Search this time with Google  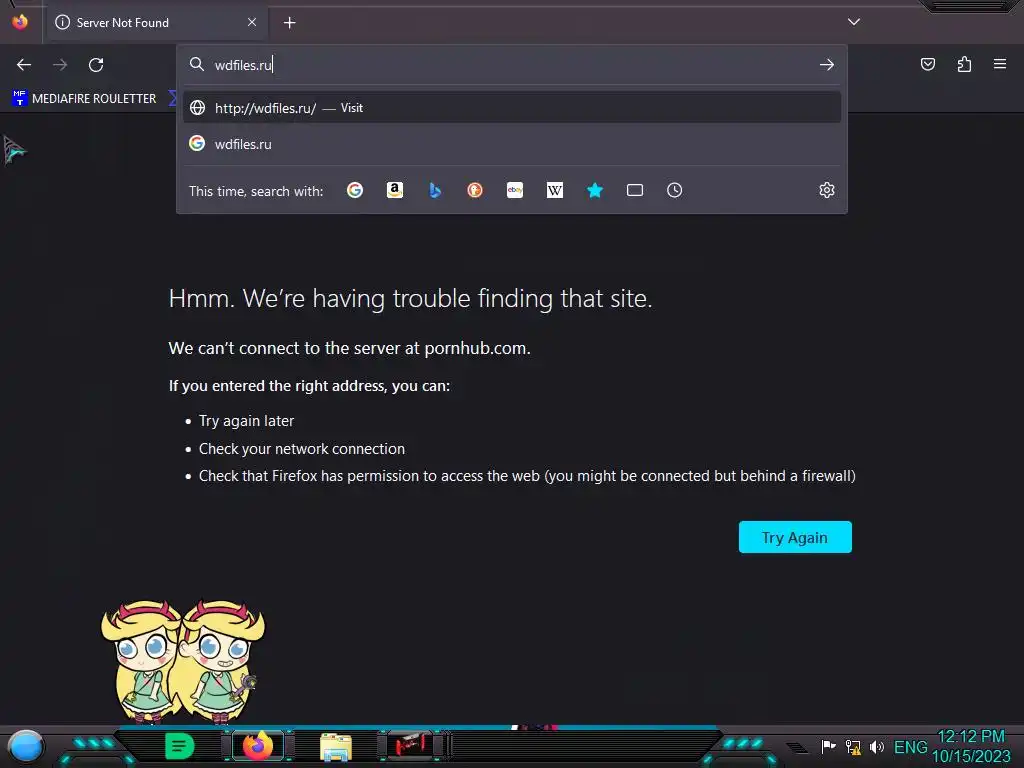tap(355, 190)
